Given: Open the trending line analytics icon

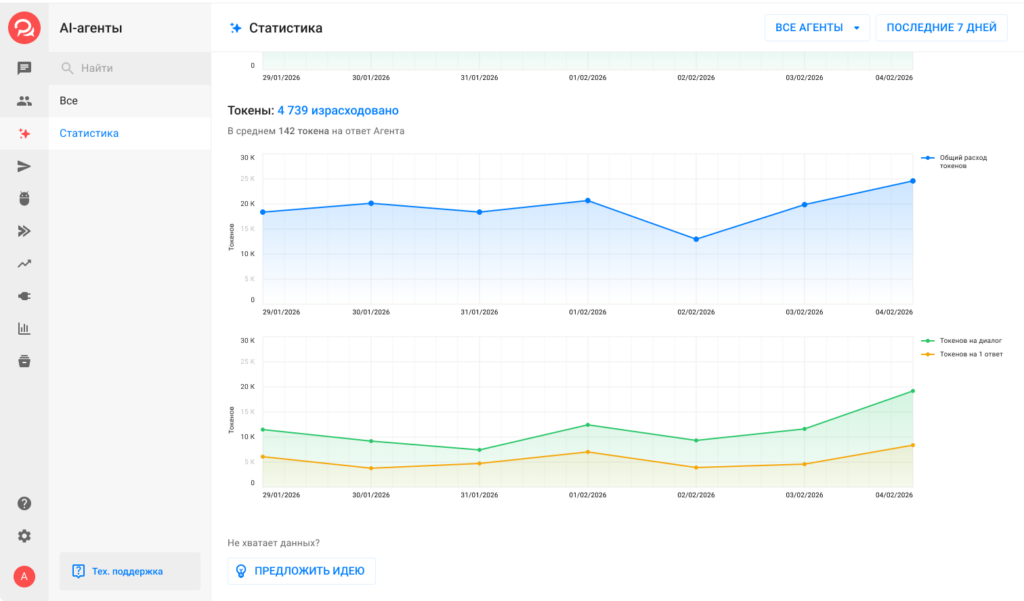Looking at the screenshot, I should (x=24, y=264).
